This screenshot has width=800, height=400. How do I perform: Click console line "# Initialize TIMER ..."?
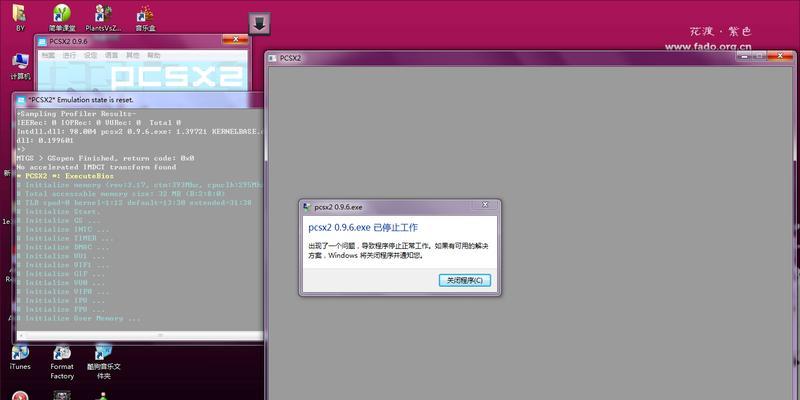pos(65,238)
